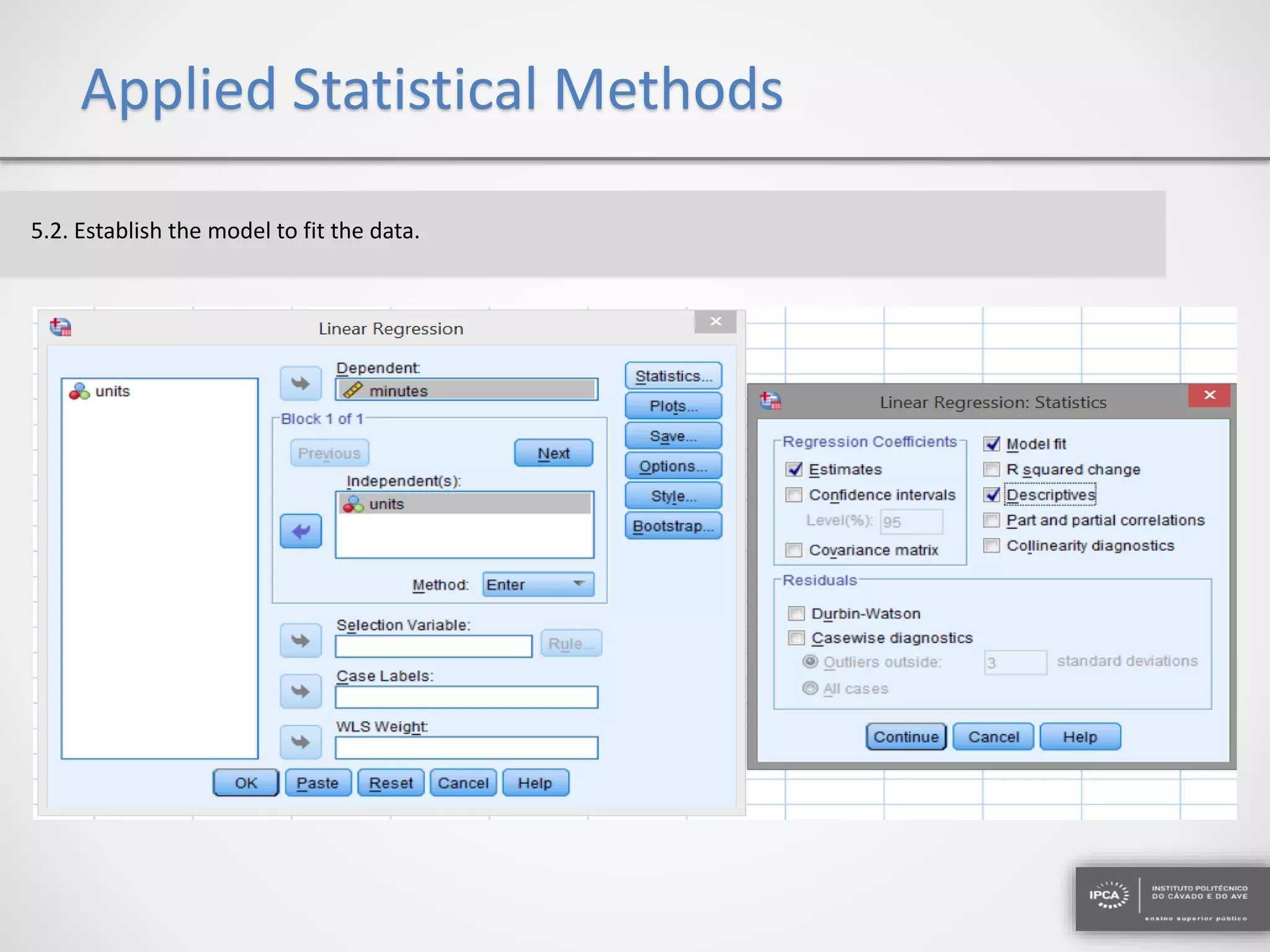The height and width of the screenshot is (952, 1270).
Task: Click the Level(%) field showing 95
Action: point(912,521)
